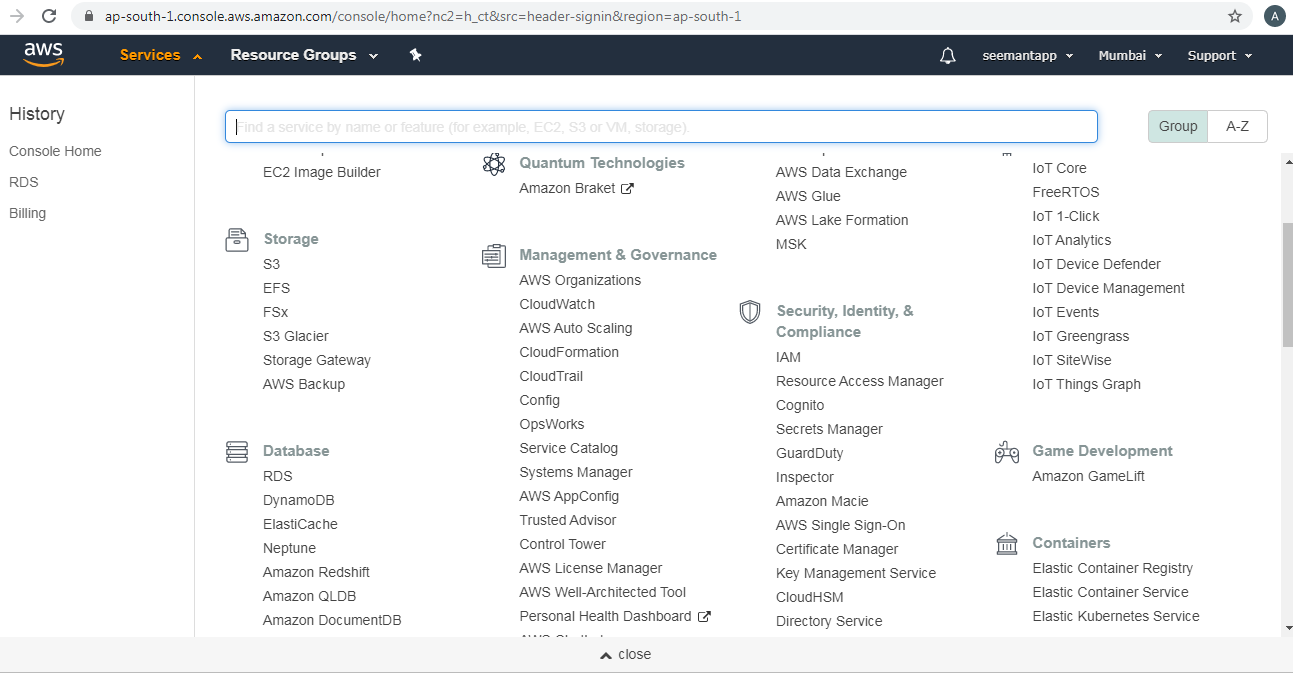
Task: Open GuardDuty service
Action: (809, 453)
